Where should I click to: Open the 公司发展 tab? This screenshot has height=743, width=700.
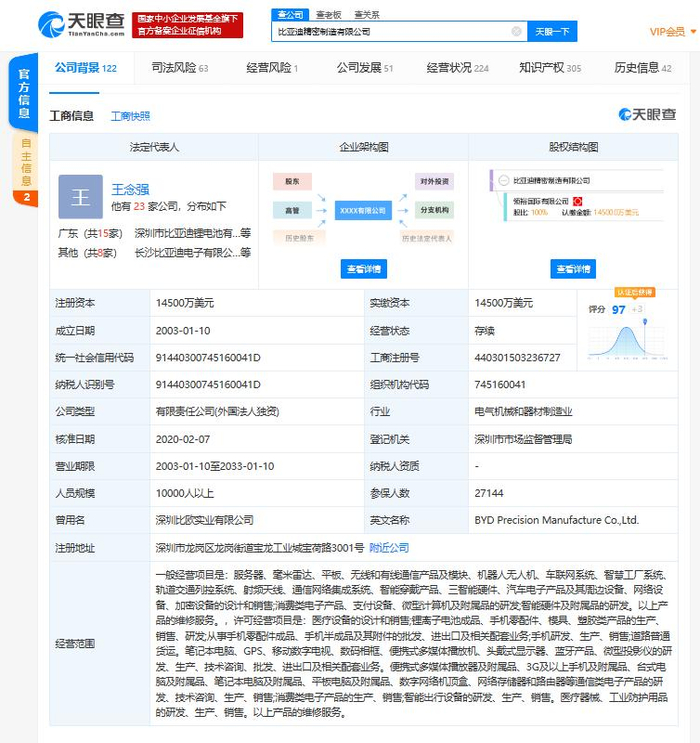point(365,68)
